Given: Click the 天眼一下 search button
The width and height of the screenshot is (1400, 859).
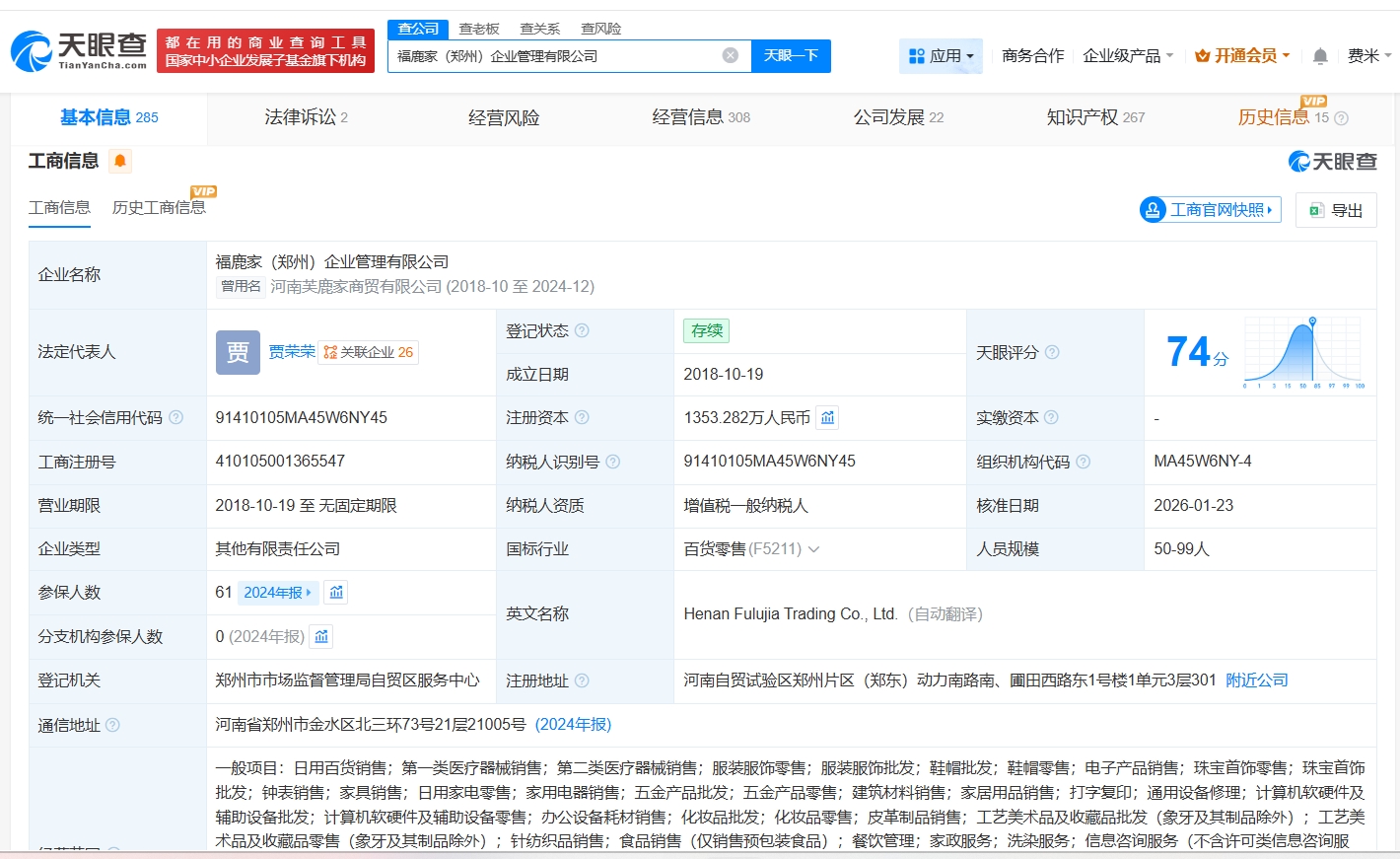Looking at the screenshot, I should (x=791, y=56).
